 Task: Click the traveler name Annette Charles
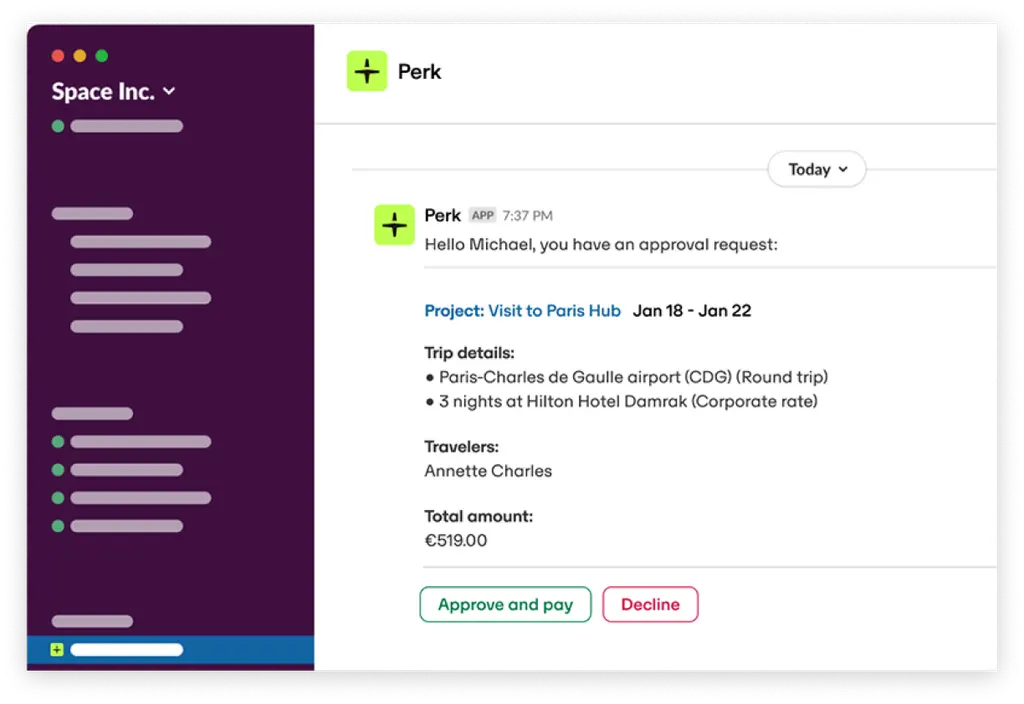click(488, 471)
